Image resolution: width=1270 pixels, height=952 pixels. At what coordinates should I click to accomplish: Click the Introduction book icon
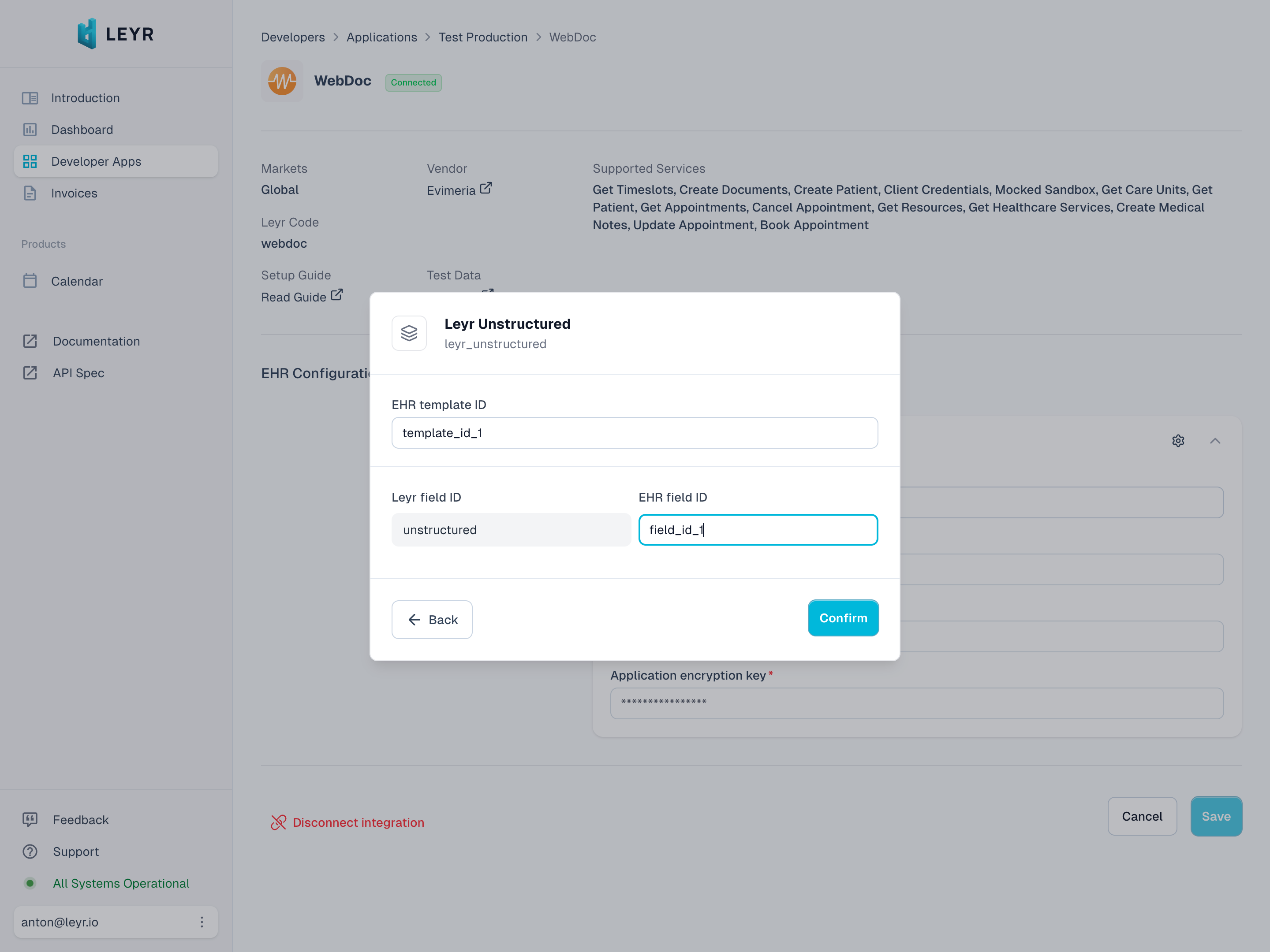[x=30, y=98]
